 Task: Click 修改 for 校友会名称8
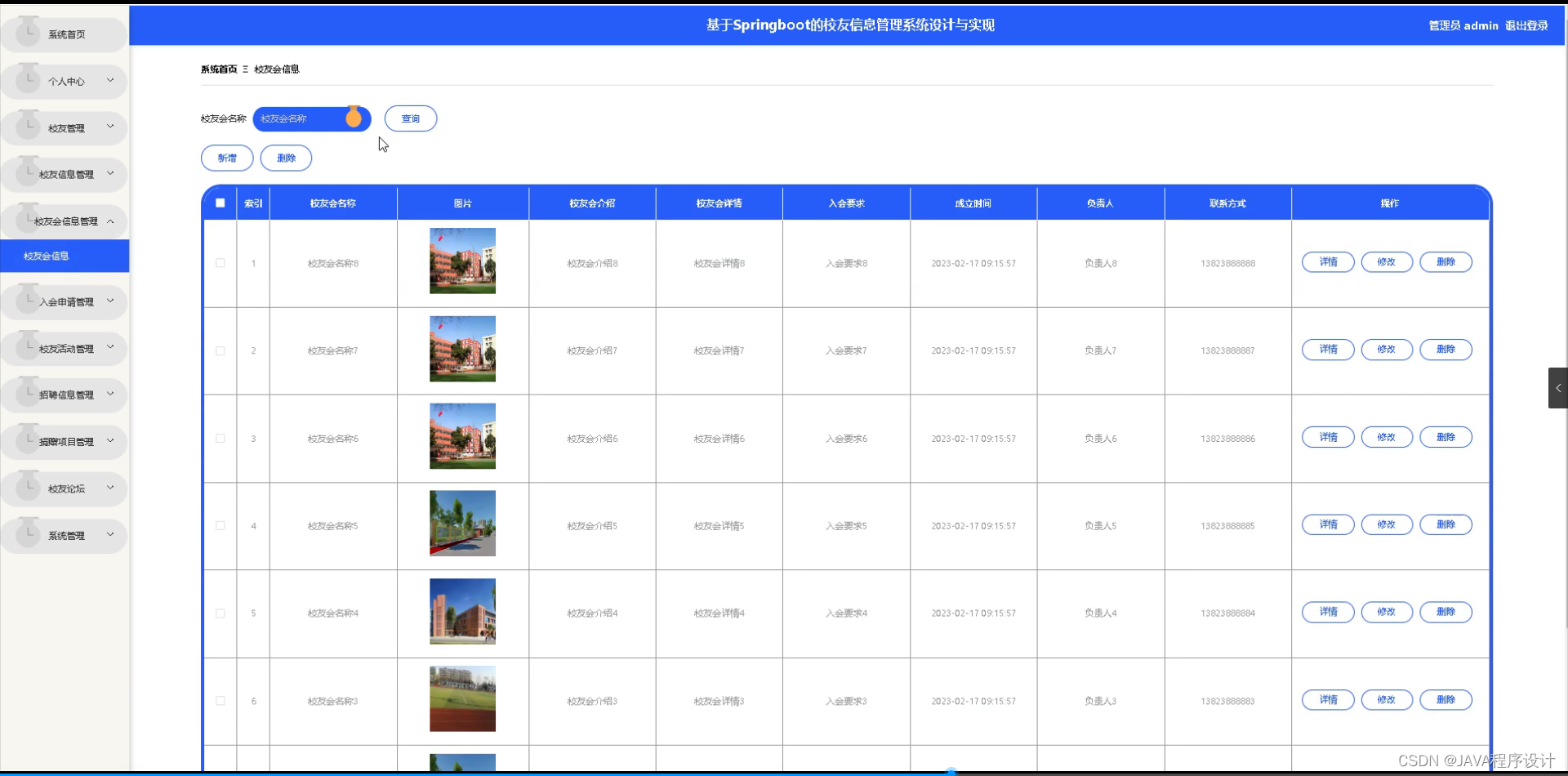click(x=1387, y=262)
